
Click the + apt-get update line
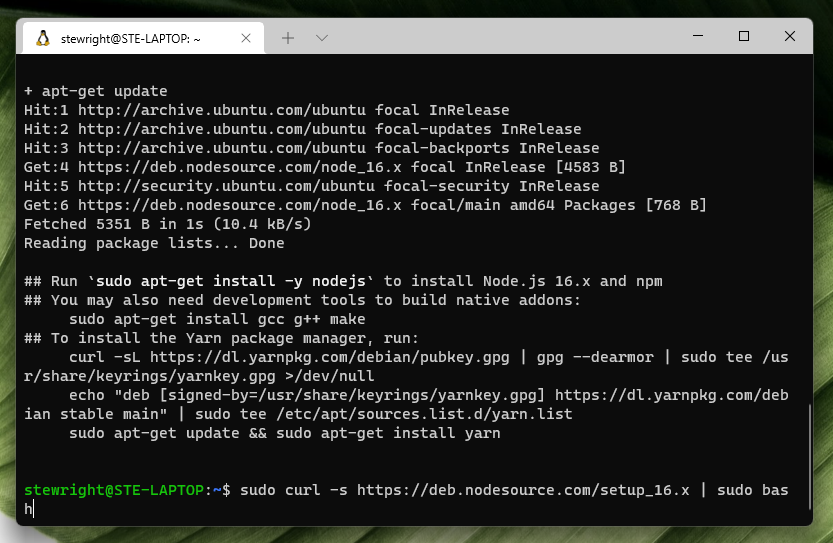pyautogui.click(x=96, y=91)
